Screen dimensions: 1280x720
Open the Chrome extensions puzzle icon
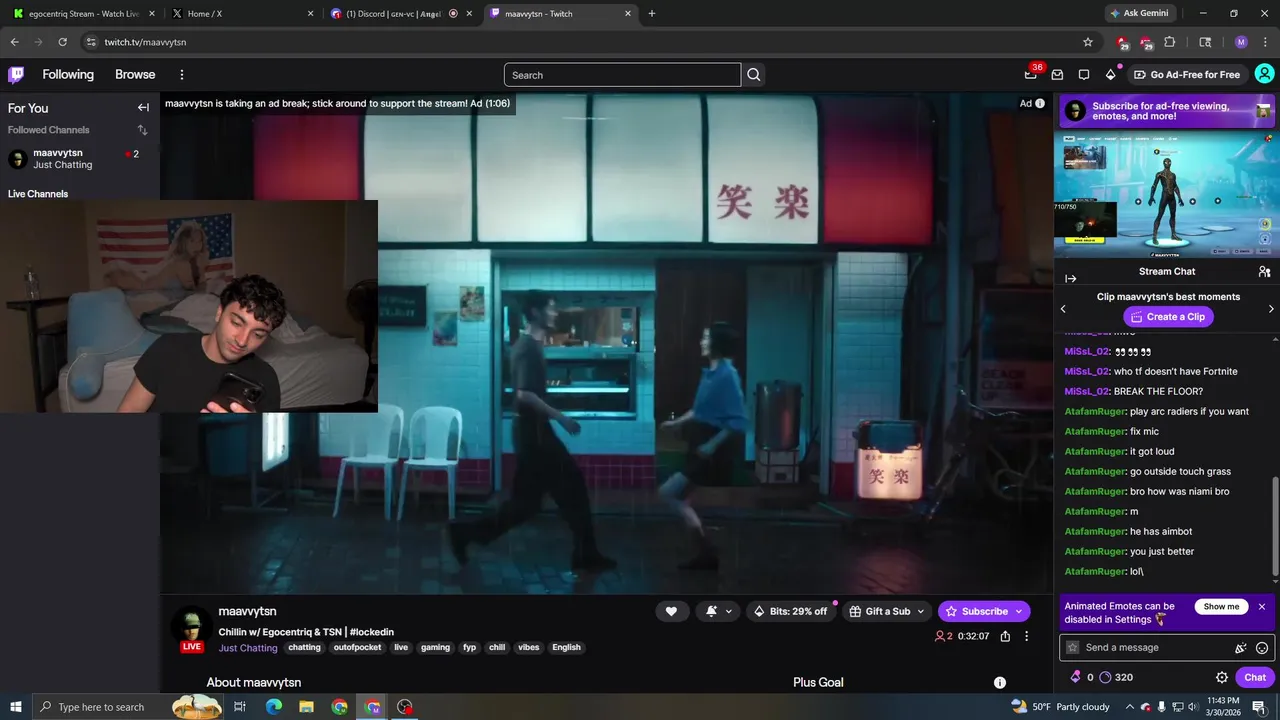tap(1170, 42)
